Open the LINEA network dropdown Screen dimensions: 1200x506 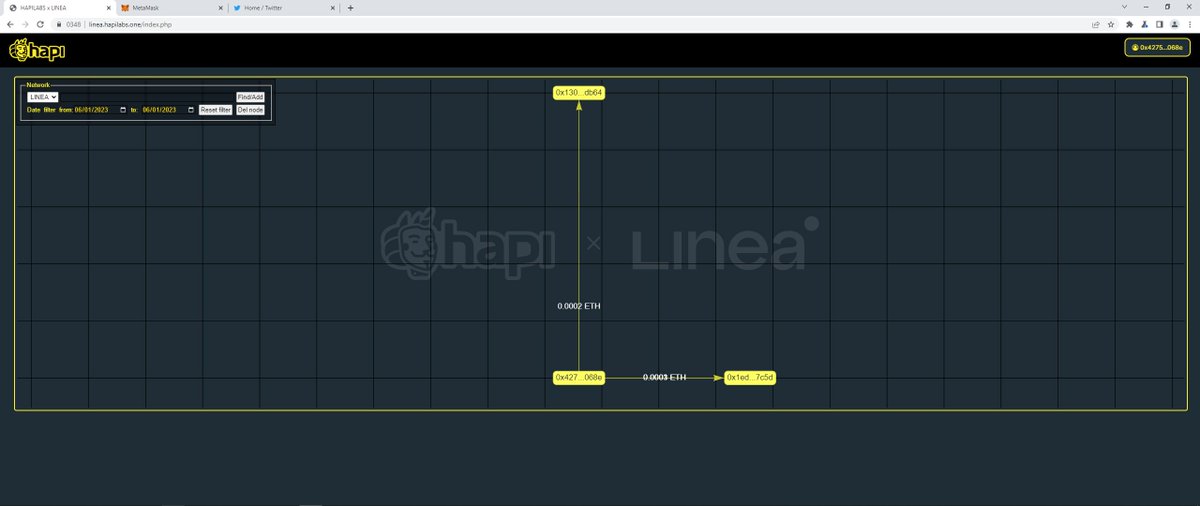[x=43, y=97]
